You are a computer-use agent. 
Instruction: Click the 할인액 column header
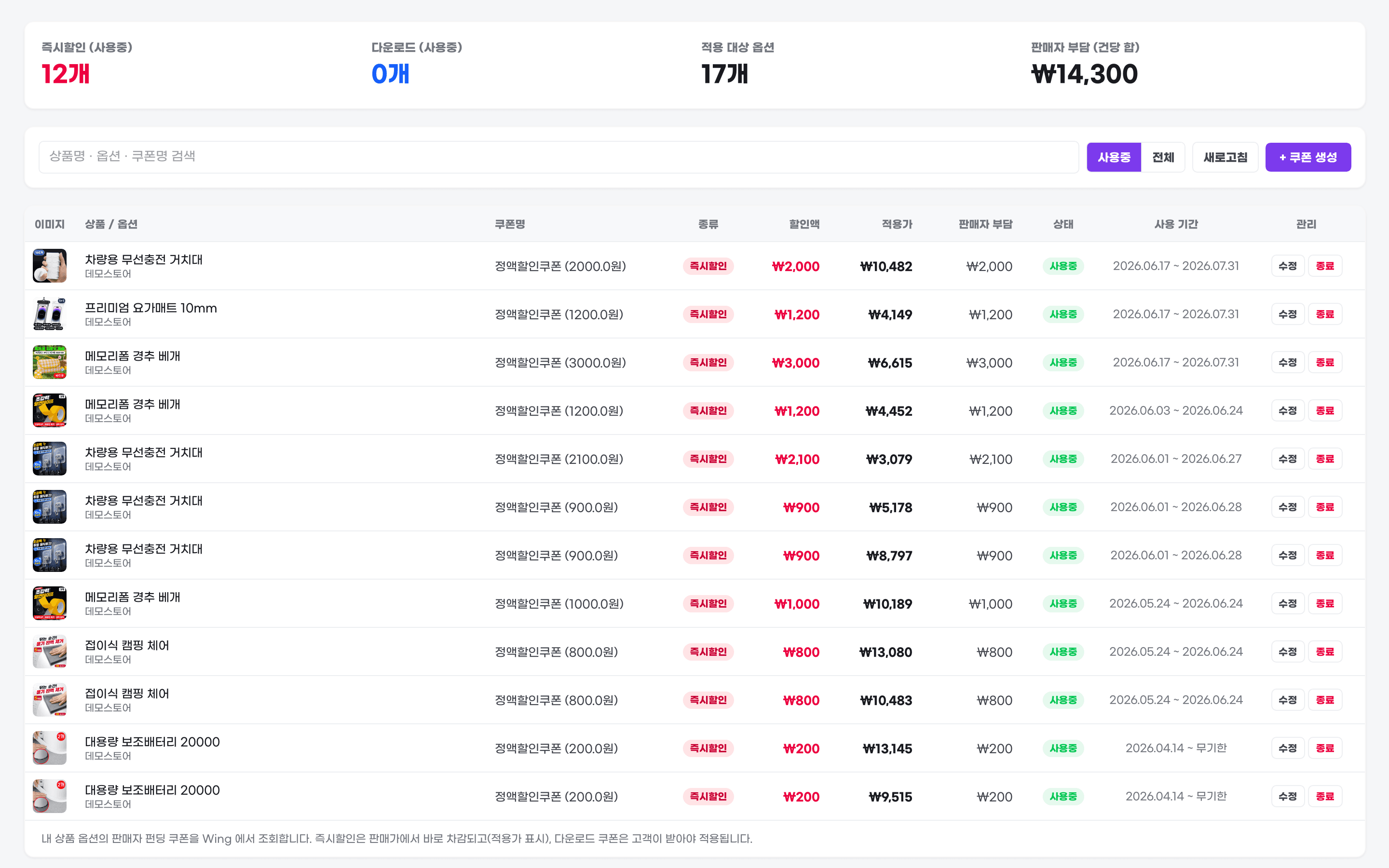tap(803, 224)
